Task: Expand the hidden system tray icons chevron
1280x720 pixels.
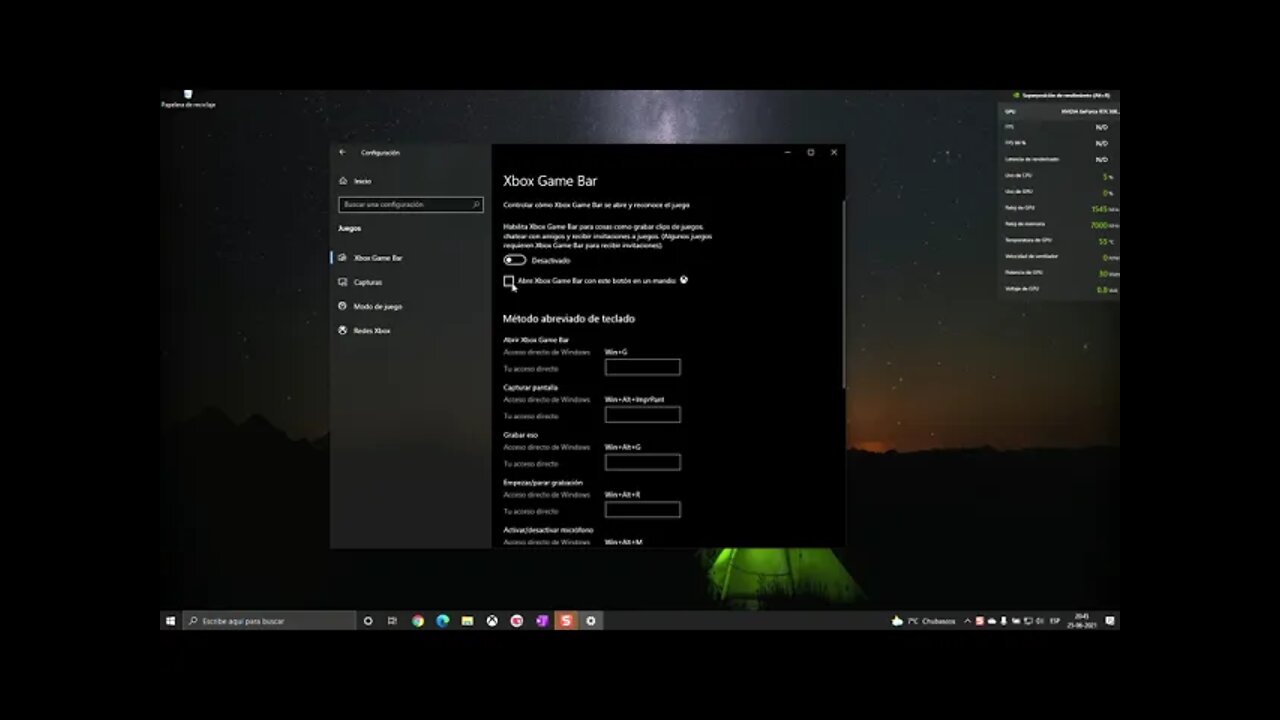Action: coord(967,621)
